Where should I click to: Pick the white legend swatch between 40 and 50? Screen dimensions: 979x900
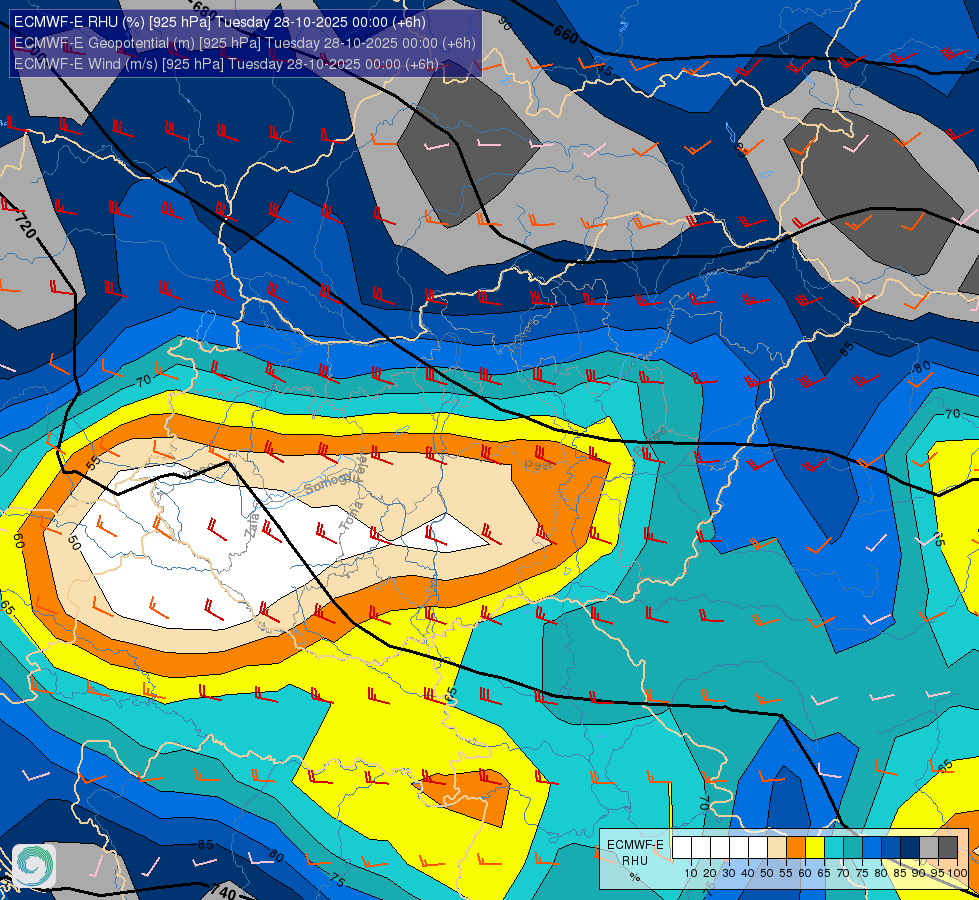(x=757, y=848)
